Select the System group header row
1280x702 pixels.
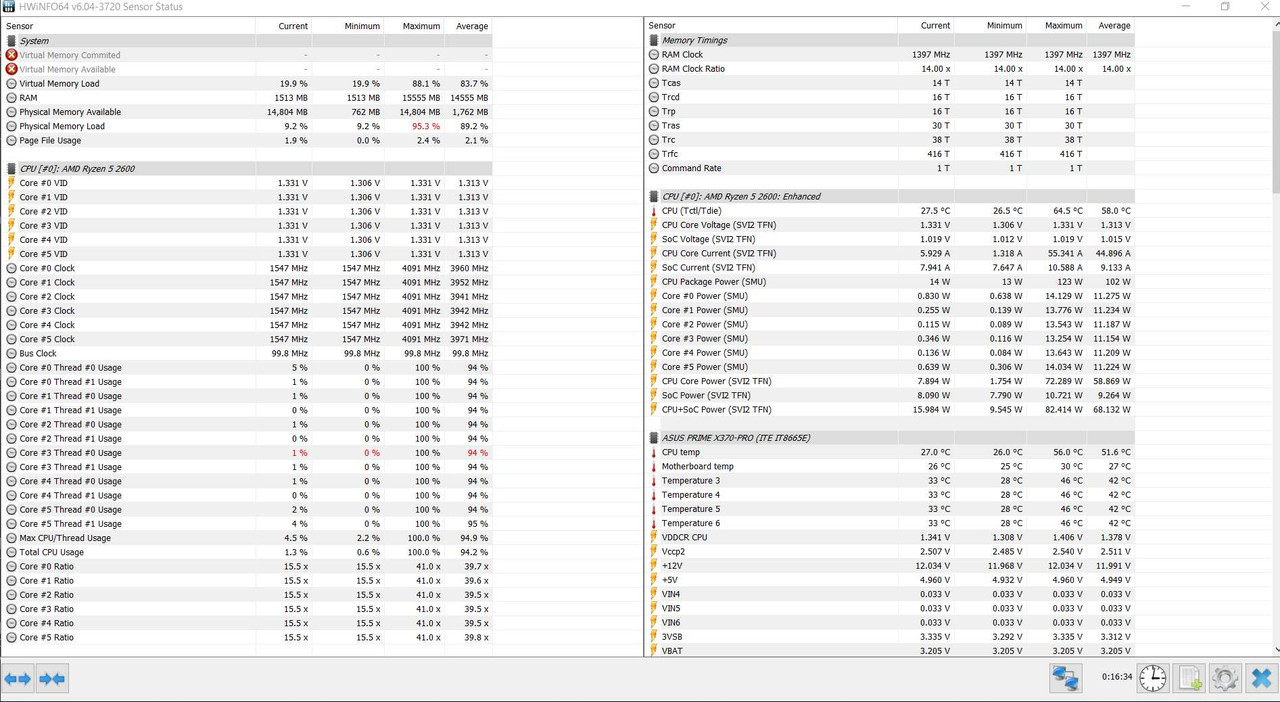click(x=247, y=41)
